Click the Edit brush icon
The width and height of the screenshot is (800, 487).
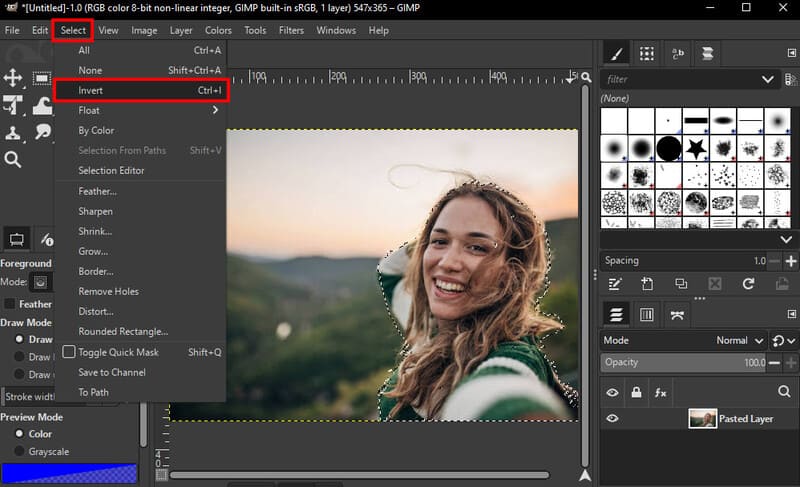(x=615, y=284)
